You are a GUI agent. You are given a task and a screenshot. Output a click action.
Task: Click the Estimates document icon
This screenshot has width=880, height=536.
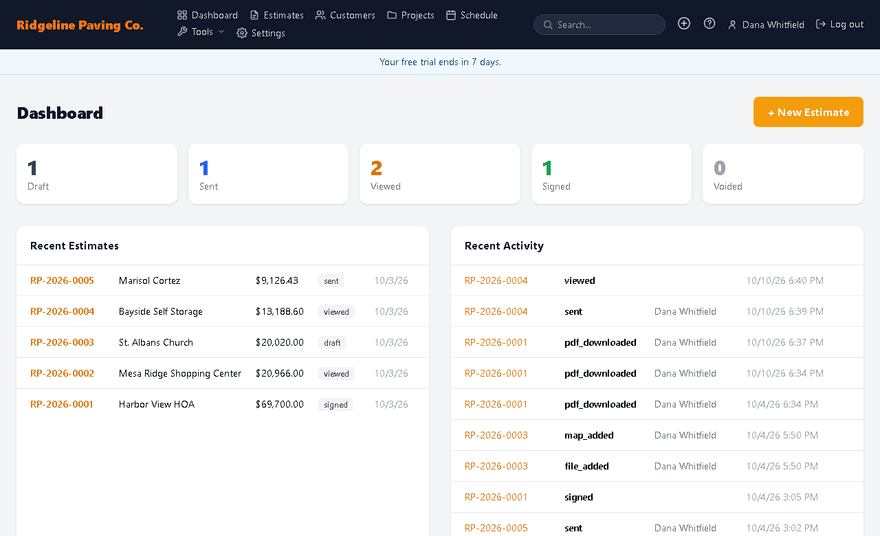254,15
